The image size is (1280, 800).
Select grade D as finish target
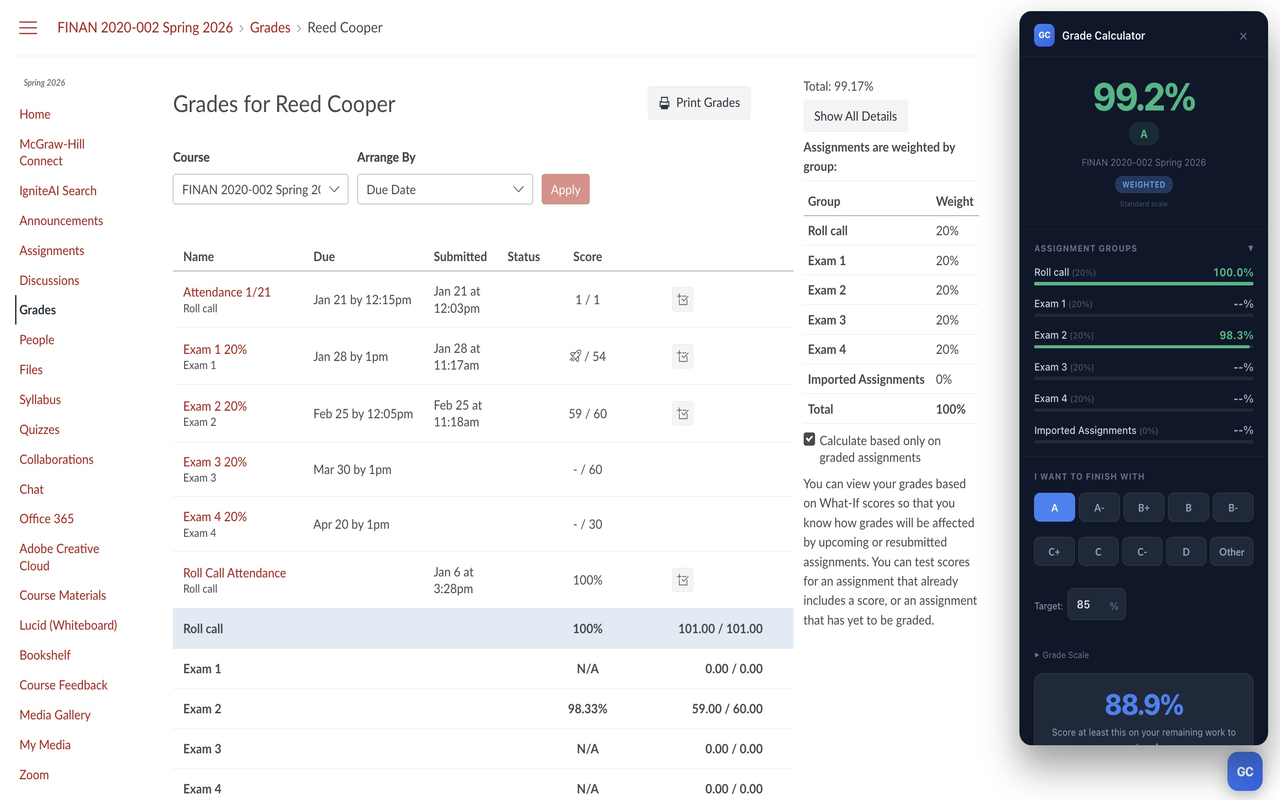coord(1188,552)
